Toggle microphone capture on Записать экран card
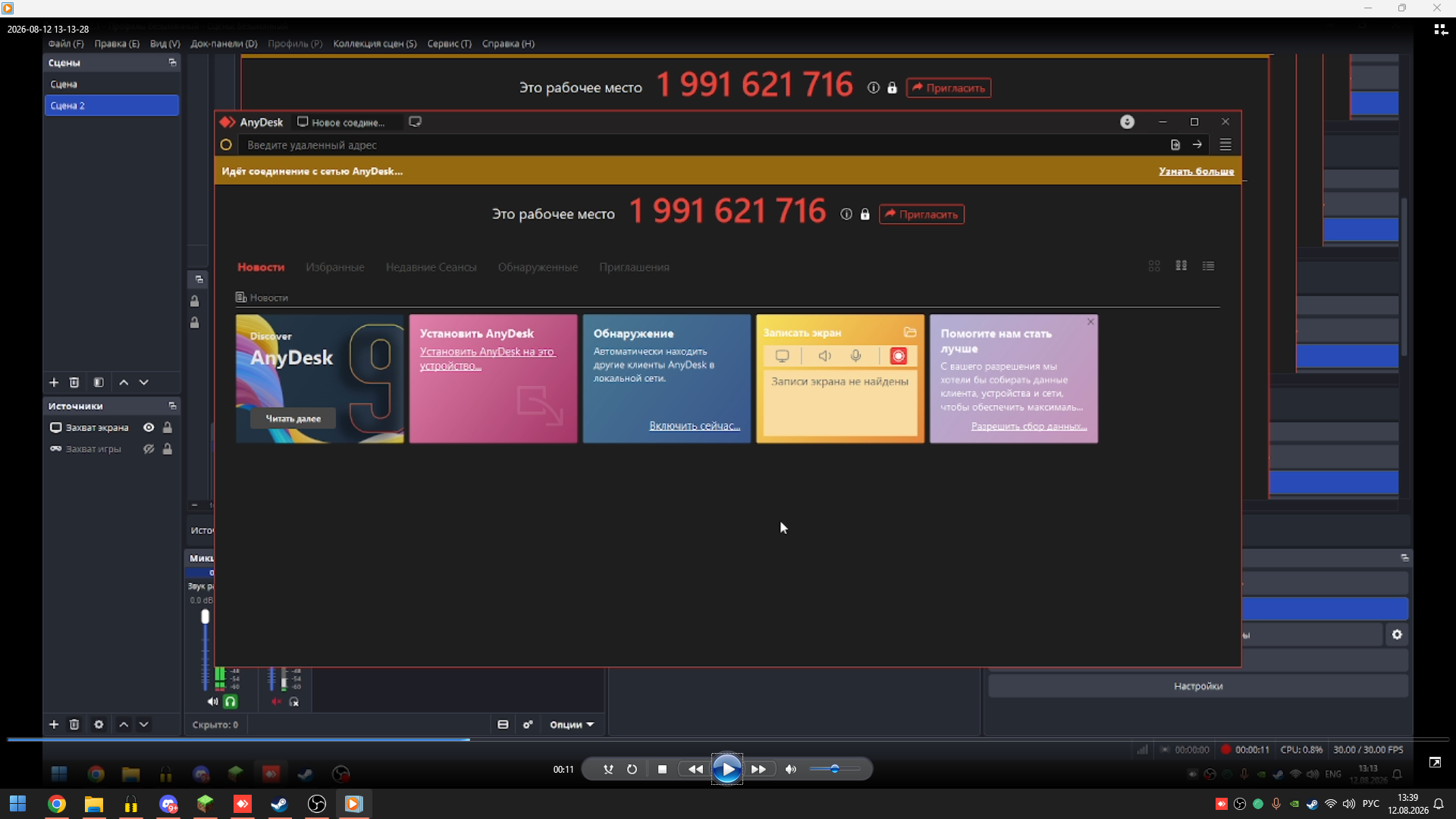The width and height of the screenshot is (1456, 819). coord(856,356)
